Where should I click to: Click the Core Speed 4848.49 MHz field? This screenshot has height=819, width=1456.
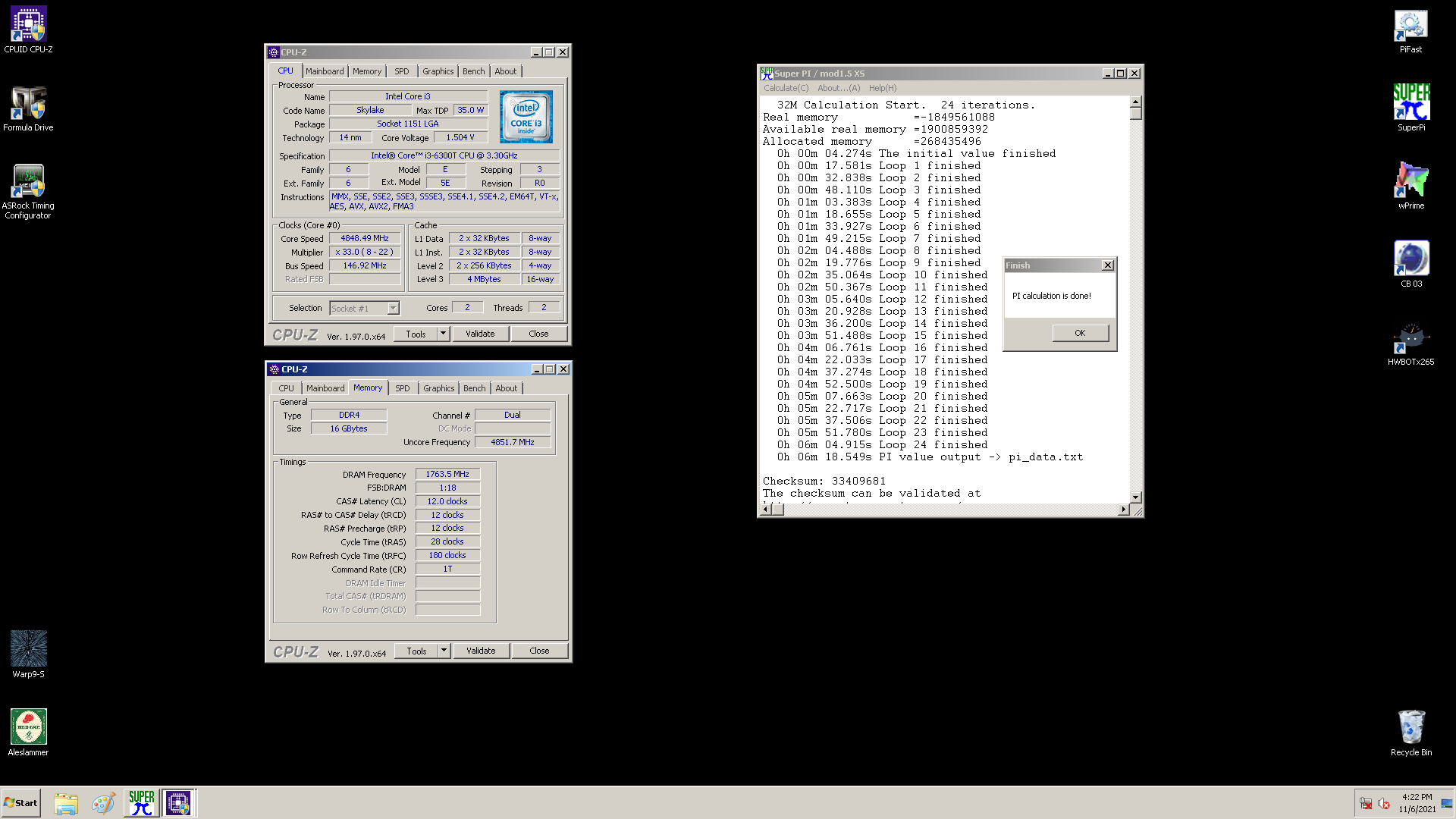365,238
